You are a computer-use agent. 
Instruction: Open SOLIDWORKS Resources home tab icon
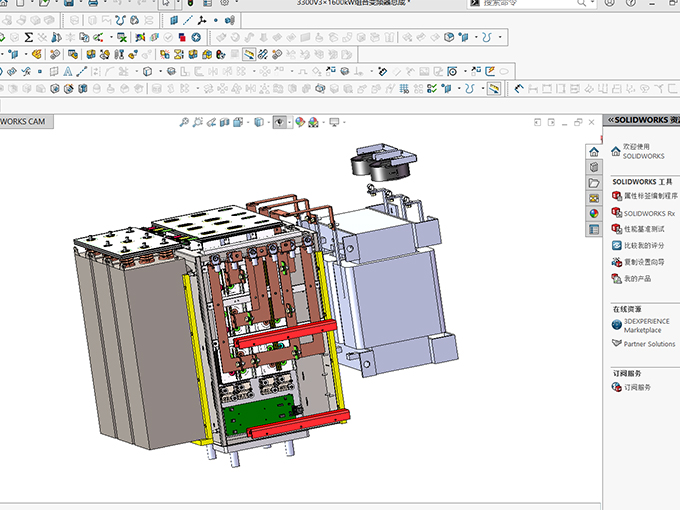[x=594, y=151]
